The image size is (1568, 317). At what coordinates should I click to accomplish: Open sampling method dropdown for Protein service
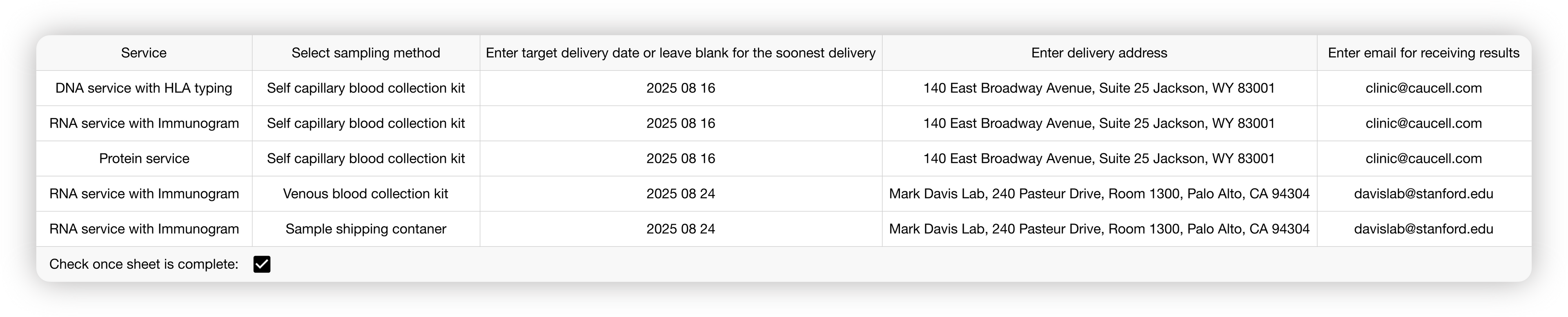pyautogui.click(x=365, y=159)
